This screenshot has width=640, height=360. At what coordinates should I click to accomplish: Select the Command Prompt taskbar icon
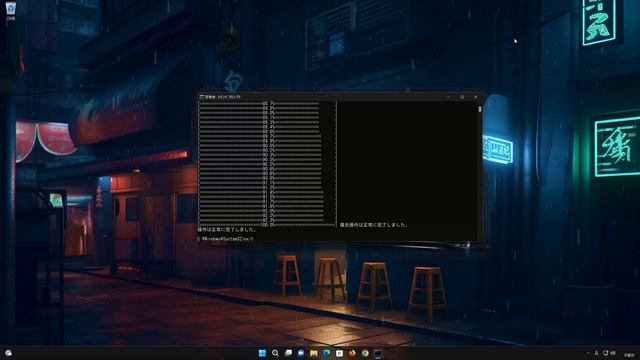click(x=378, y=353)
